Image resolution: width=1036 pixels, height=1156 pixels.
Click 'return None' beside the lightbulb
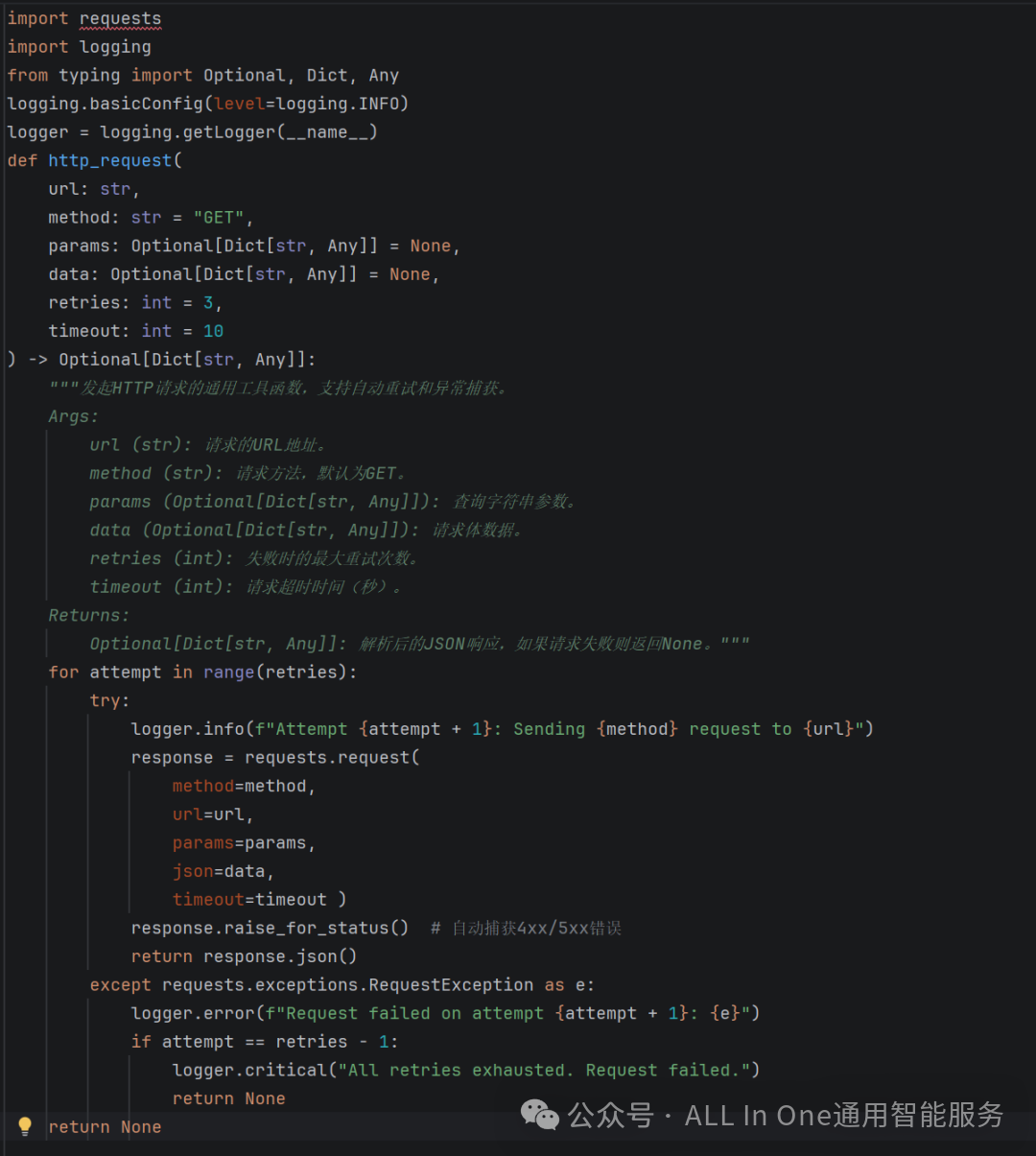tap(105, 1127)
